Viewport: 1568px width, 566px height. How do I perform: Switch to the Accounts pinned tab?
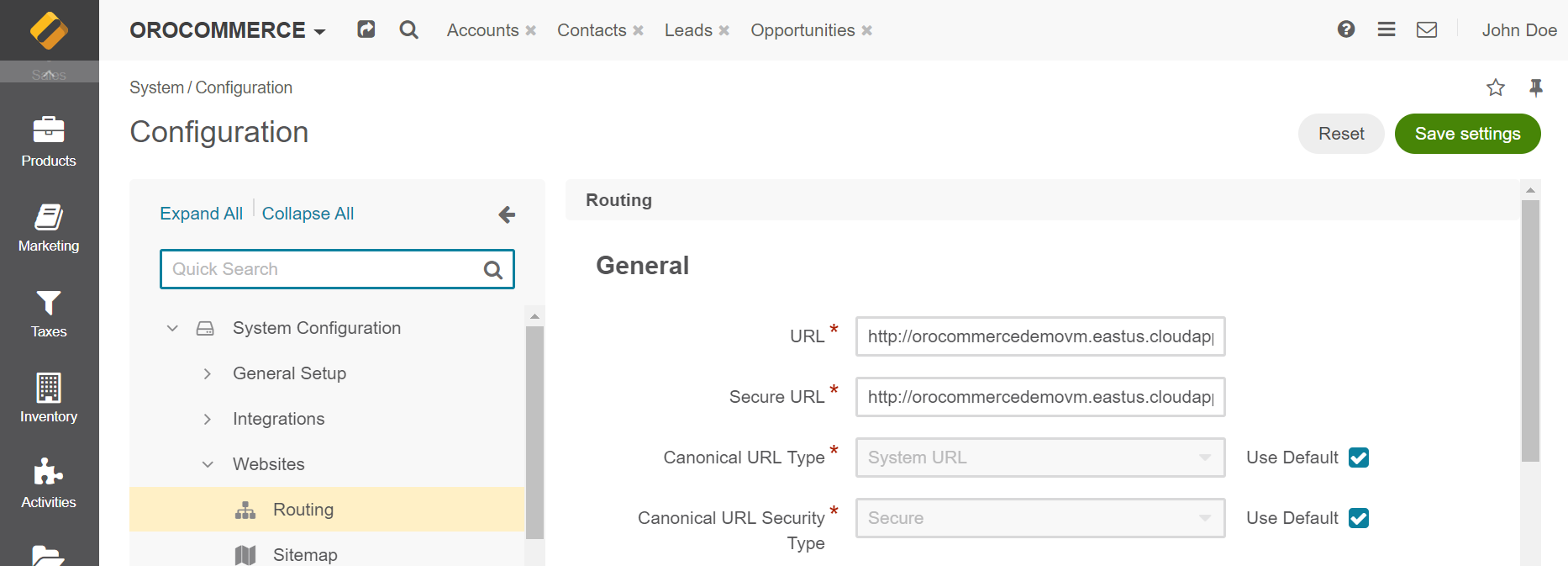pyautogui.click(x=482, y=30)
